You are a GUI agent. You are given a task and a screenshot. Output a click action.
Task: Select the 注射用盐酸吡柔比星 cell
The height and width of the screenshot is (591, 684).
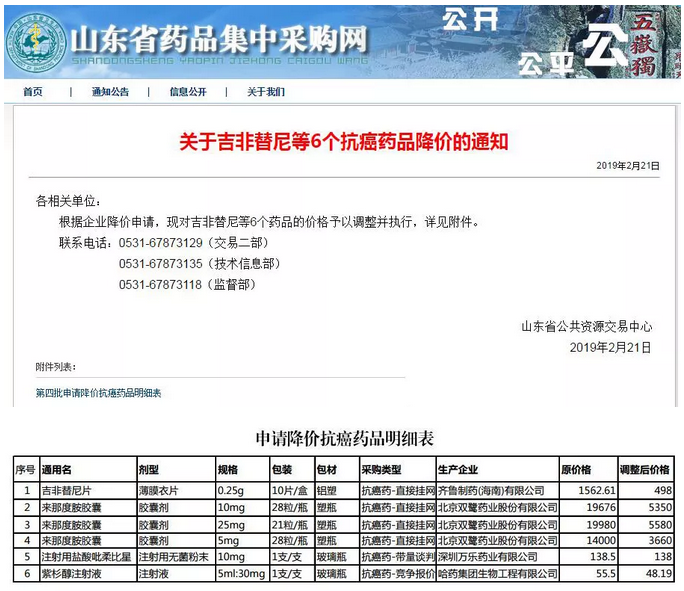[89, 557]
